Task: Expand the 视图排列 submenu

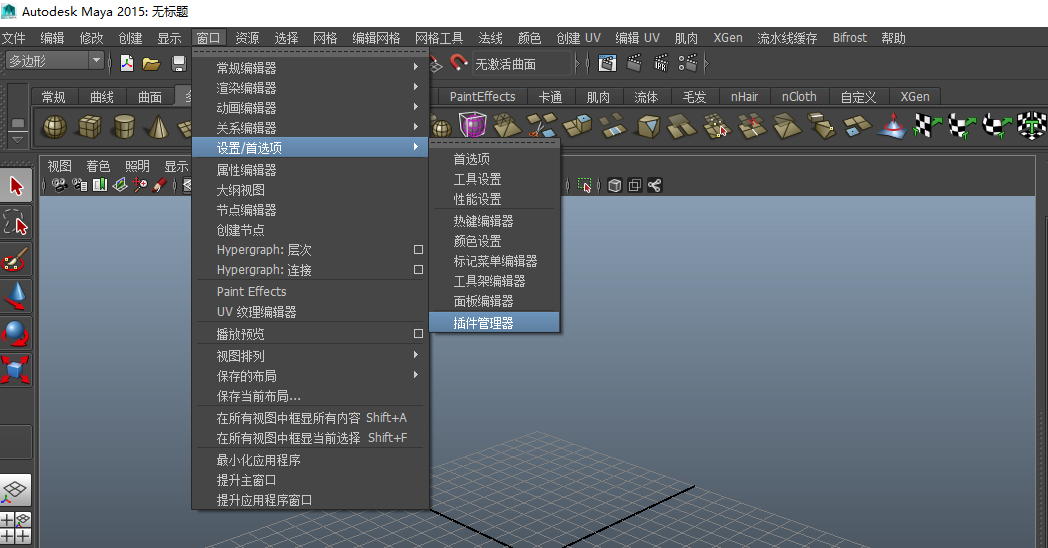Action: point(310,356)
